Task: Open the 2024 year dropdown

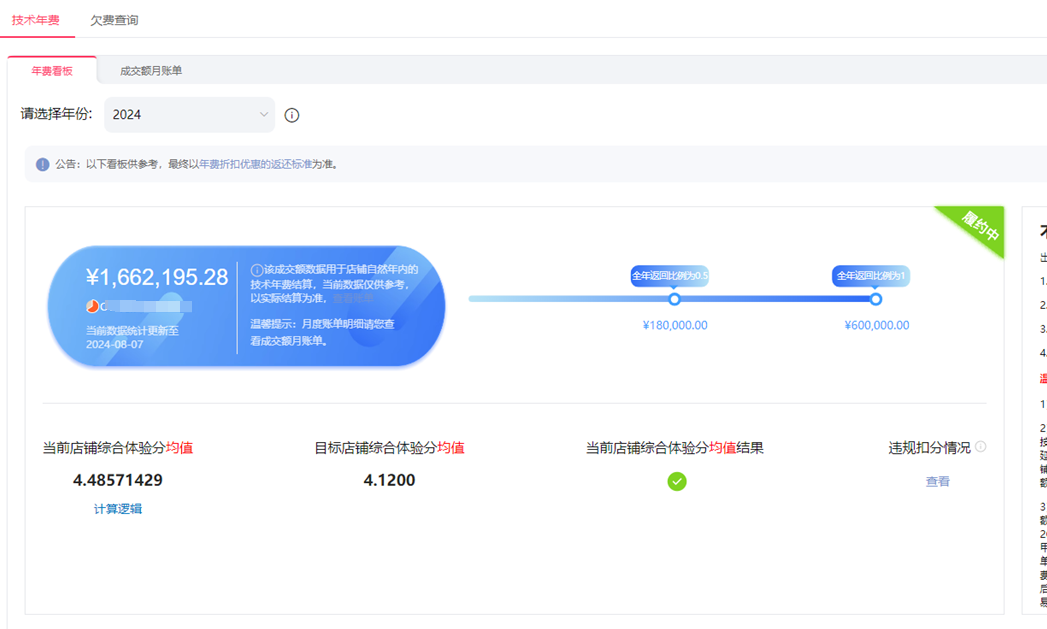Action: point(188,115)
